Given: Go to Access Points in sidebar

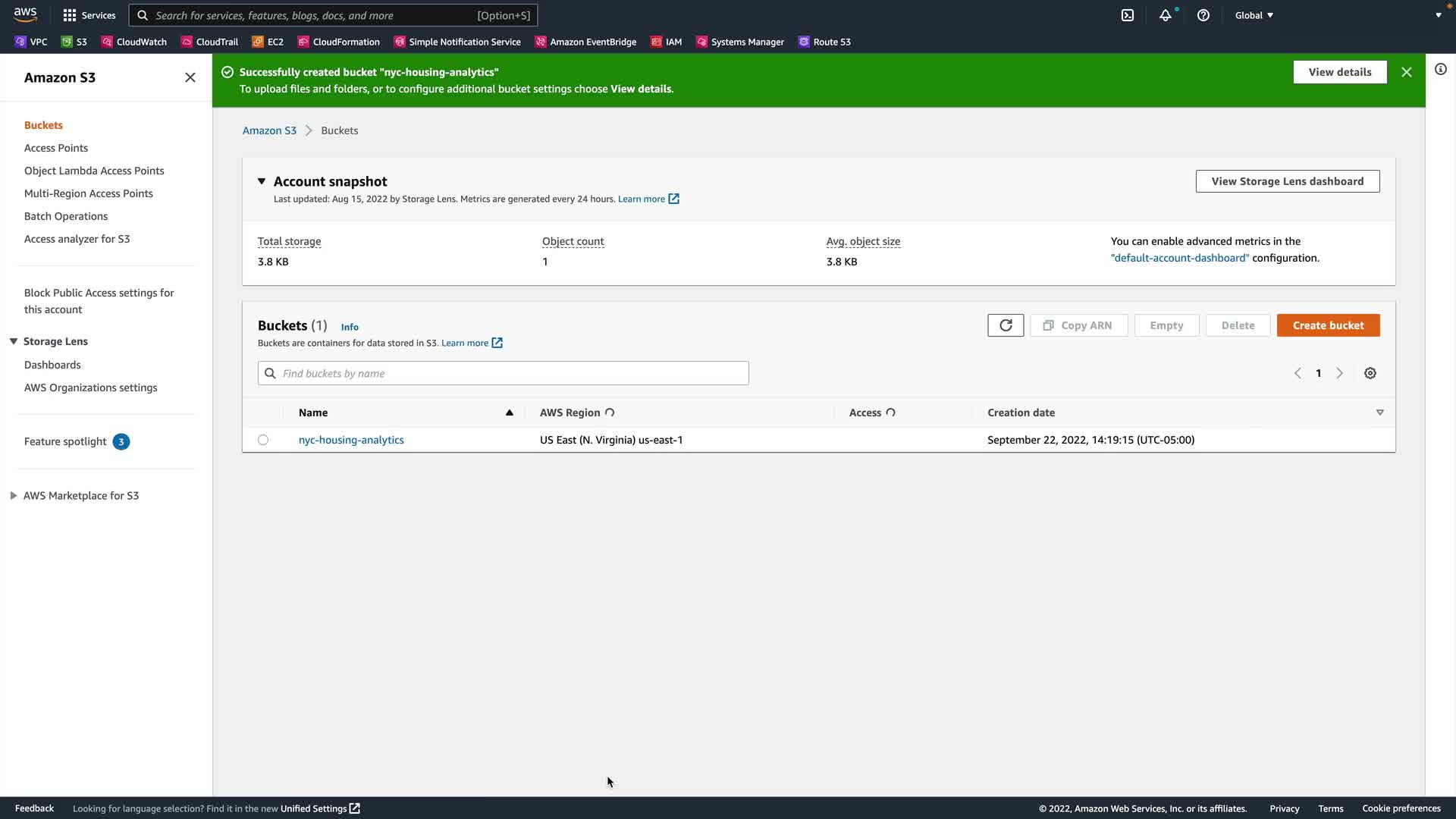Looking at the screenshot, I should (x=56, y=148).
